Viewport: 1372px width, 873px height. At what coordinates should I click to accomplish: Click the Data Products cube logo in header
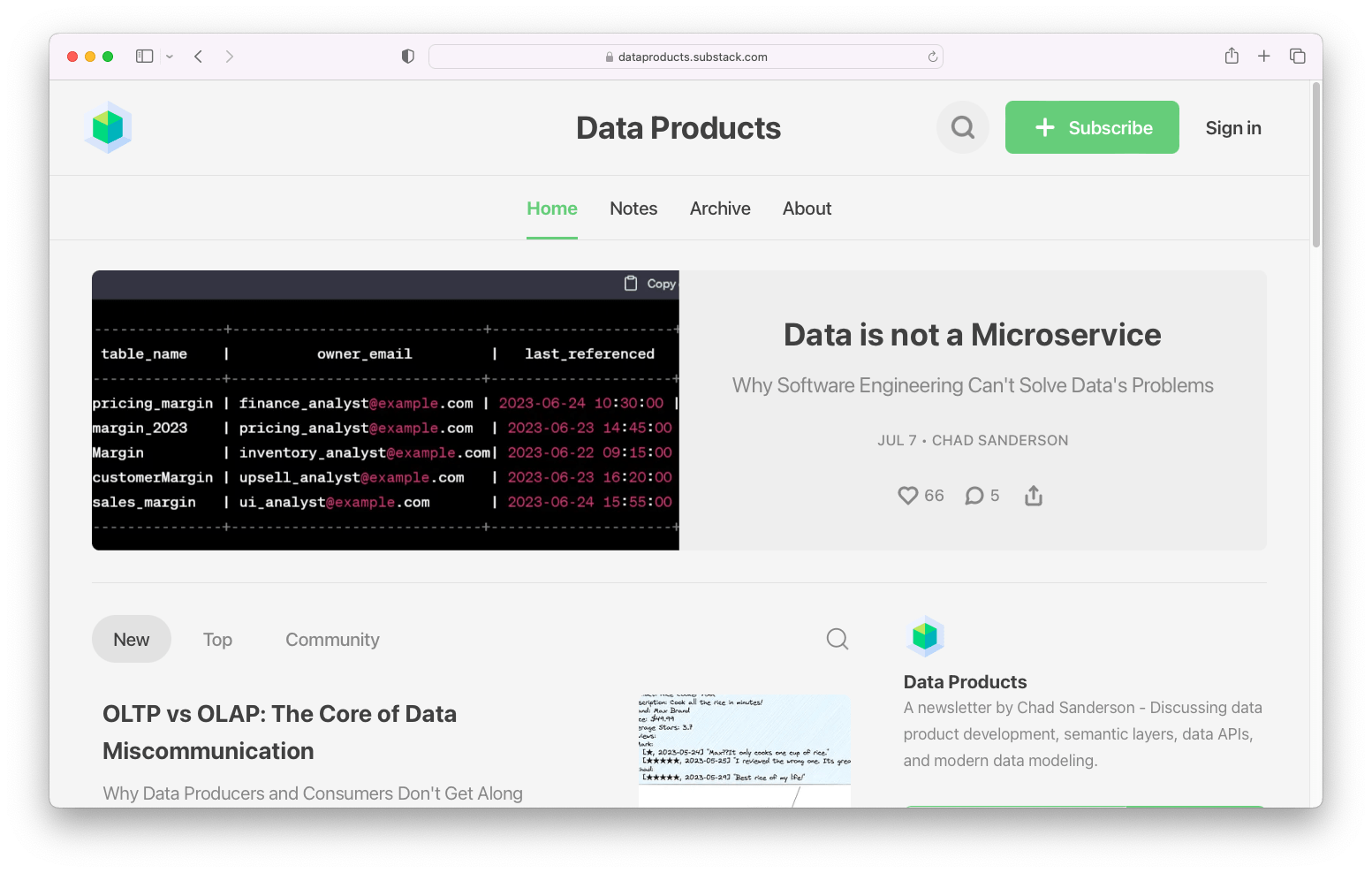[108, 127]
